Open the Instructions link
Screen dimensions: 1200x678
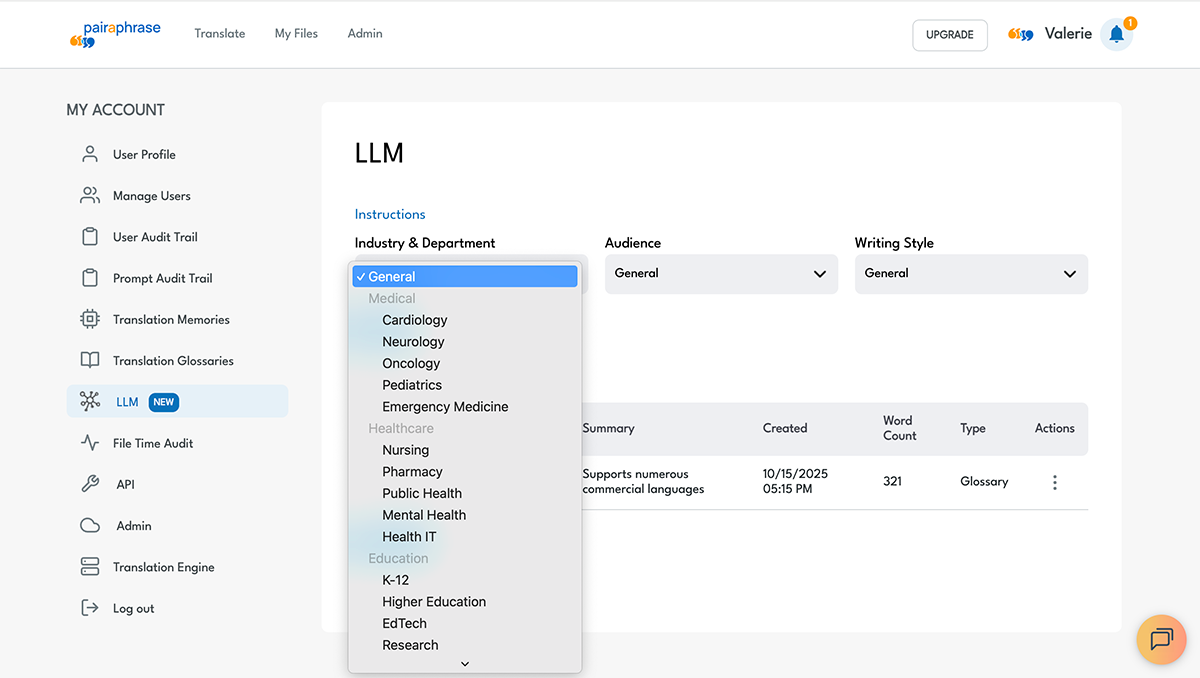coord(390,214)
